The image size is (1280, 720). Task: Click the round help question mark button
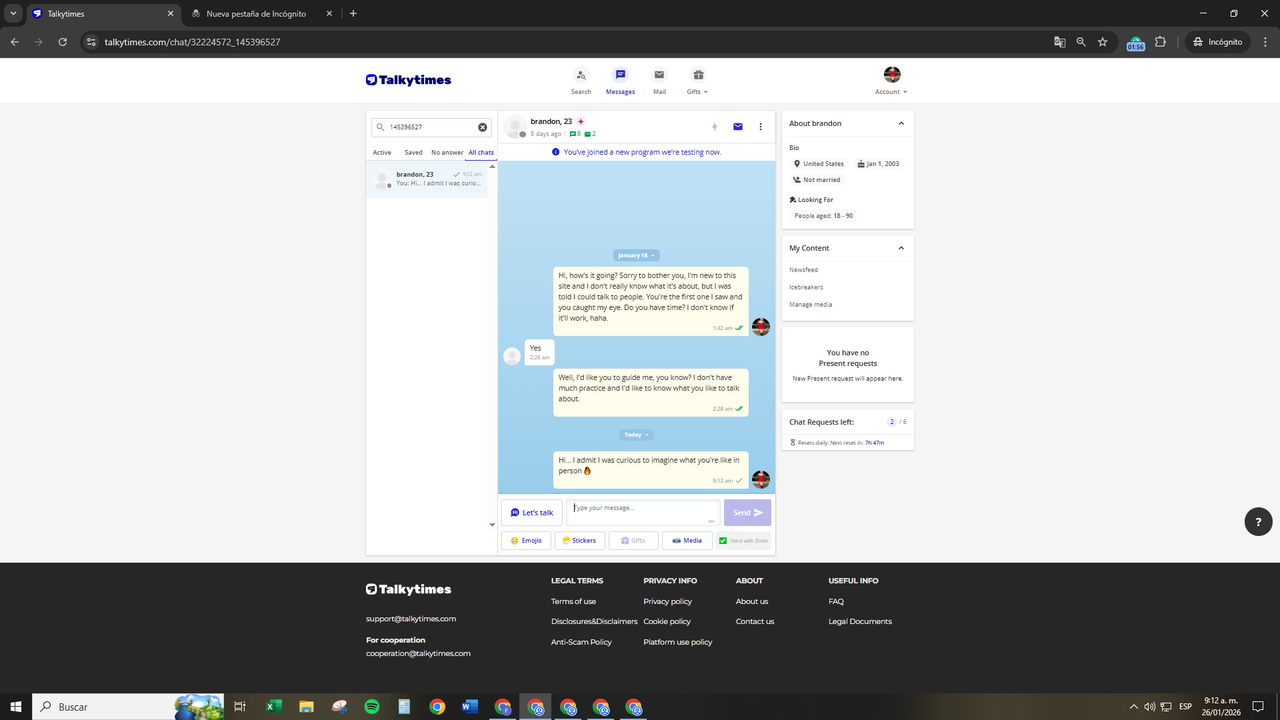point(1258,522)
